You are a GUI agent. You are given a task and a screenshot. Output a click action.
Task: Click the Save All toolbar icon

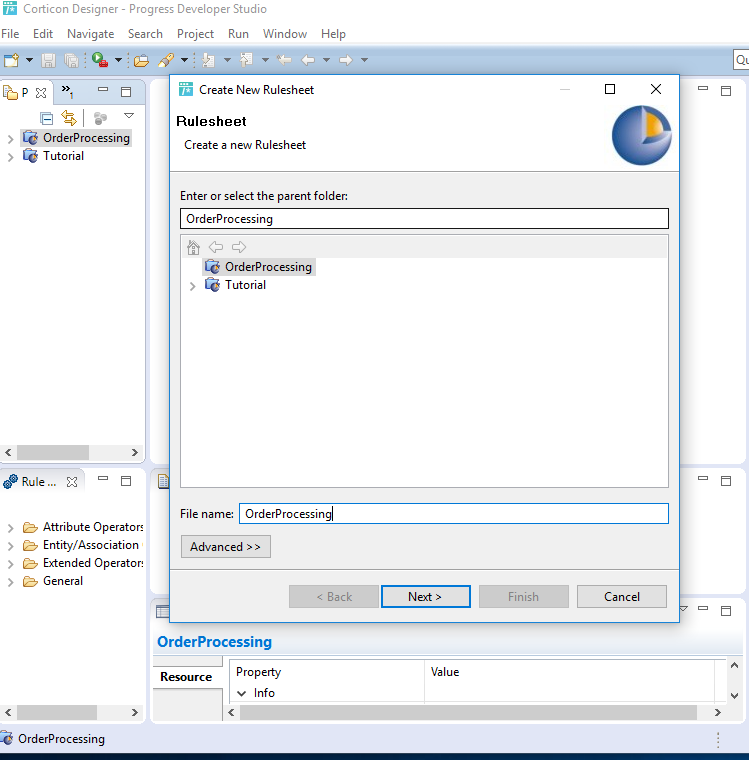tap(72, 60)
